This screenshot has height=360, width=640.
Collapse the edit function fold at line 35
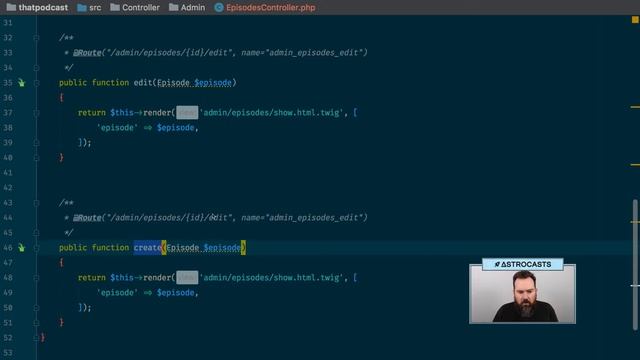(36, 83)
